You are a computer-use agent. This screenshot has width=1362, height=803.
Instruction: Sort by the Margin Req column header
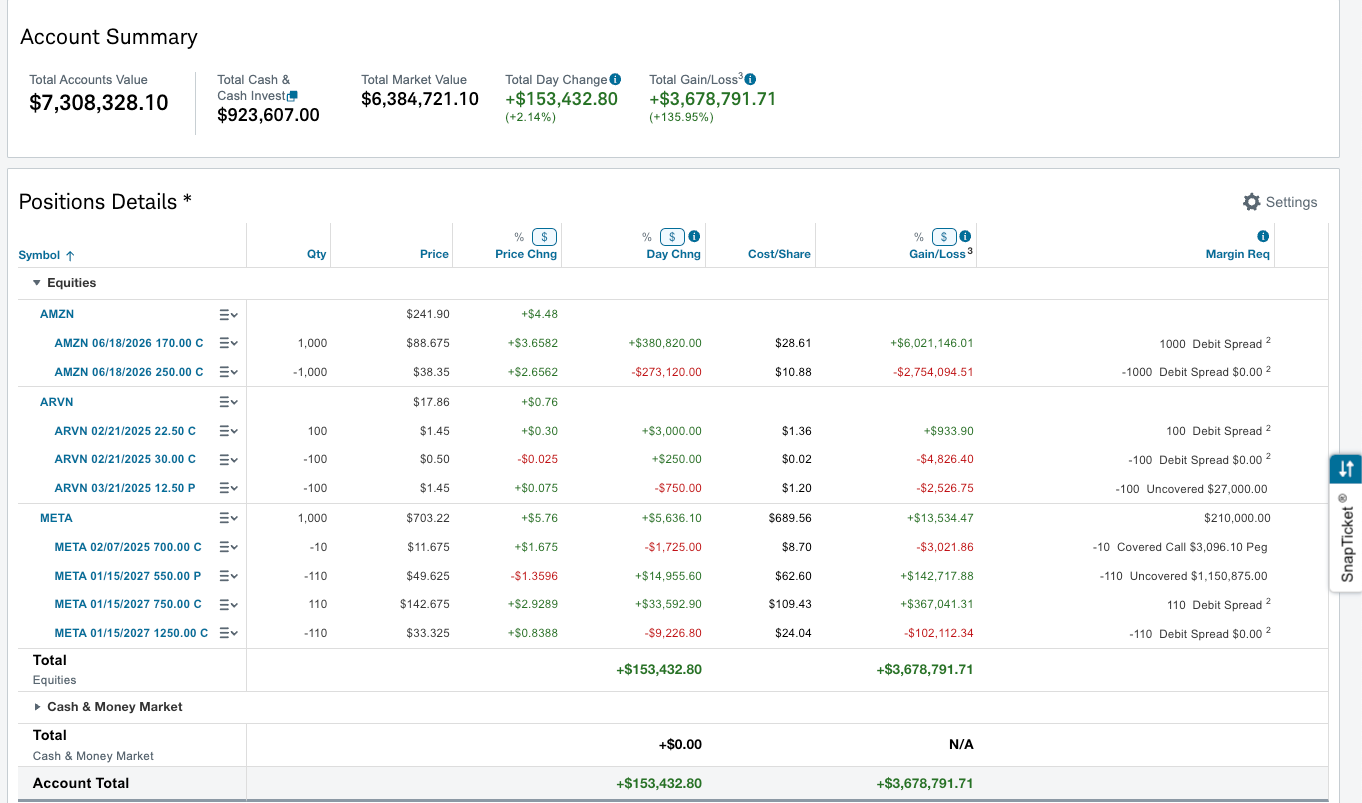(1237, 254)
